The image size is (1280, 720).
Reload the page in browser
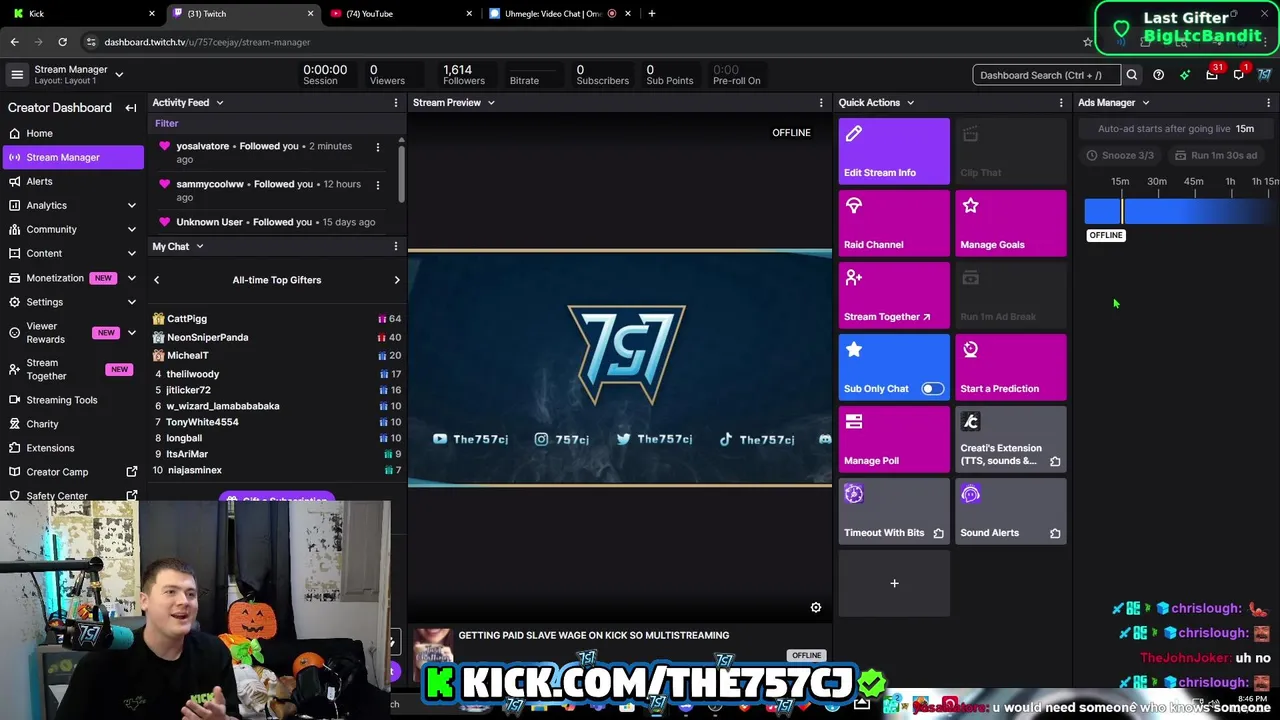(x=62, y=42)
